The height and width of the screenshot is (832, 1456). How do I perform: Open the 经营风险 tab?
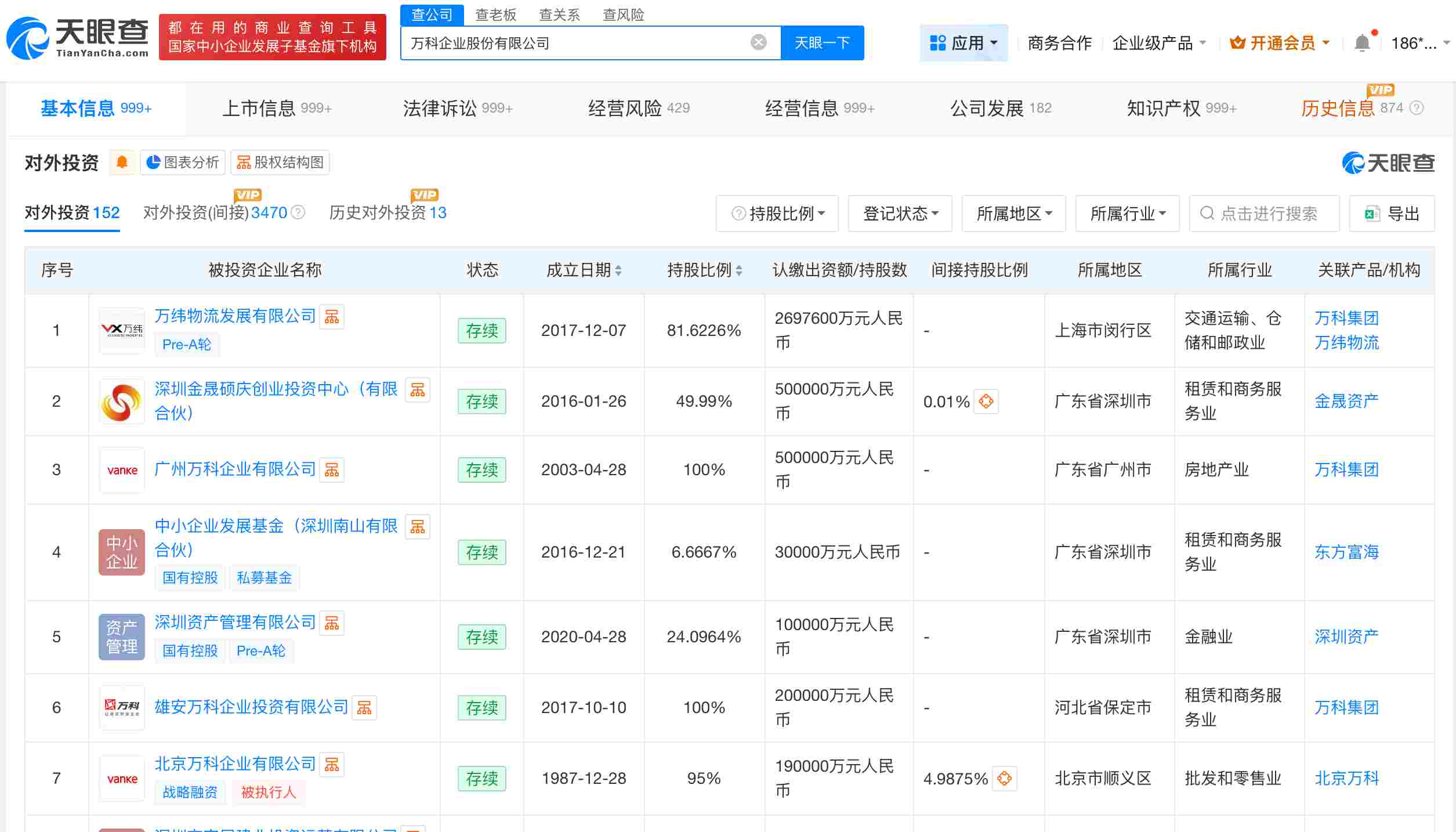pyautogui.click(x=625, y=108)
